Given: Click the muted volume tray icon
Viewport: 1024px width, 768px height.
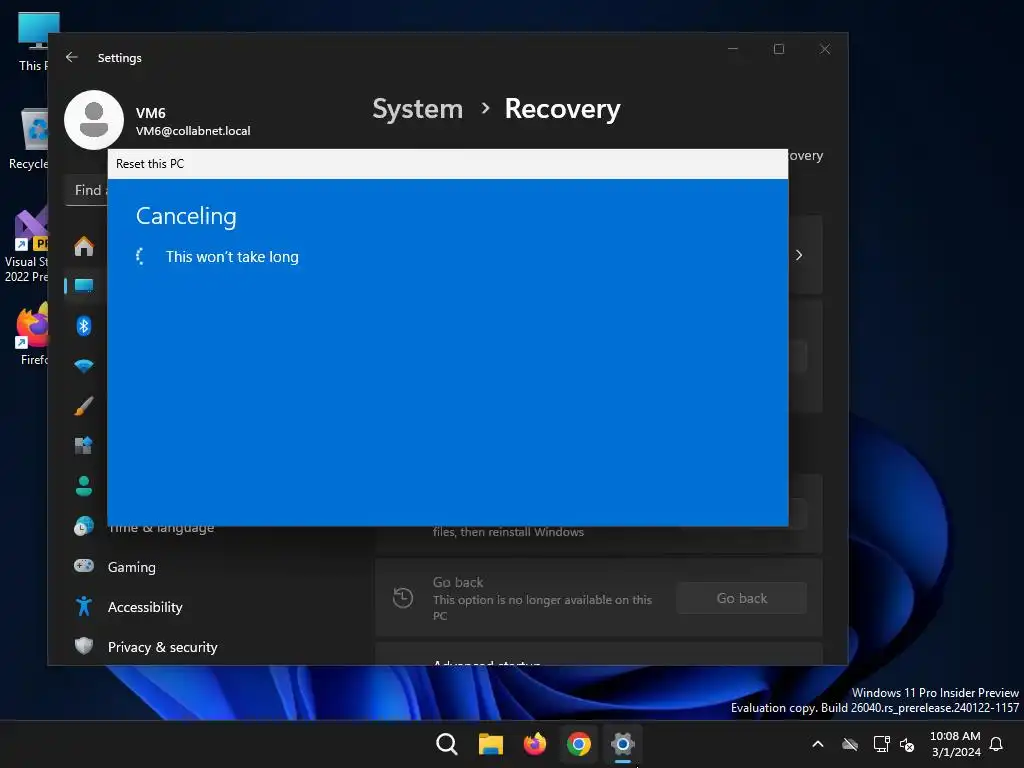Looking at the screenshot, I should click(x=907, y=744).
